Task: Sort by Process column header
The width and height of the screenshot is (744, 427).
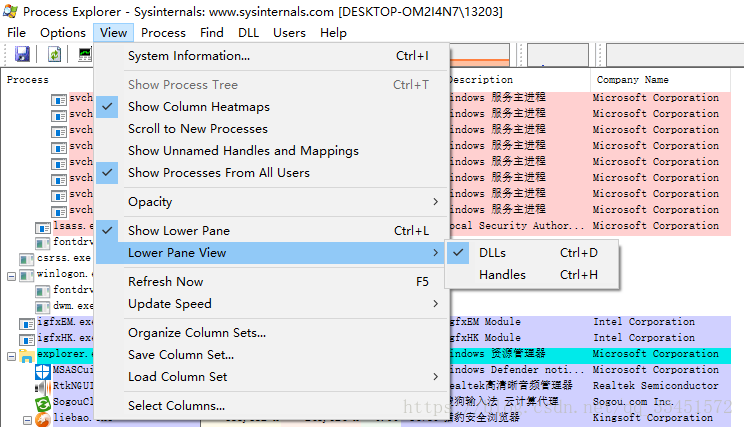Action: tap(28, 80)
